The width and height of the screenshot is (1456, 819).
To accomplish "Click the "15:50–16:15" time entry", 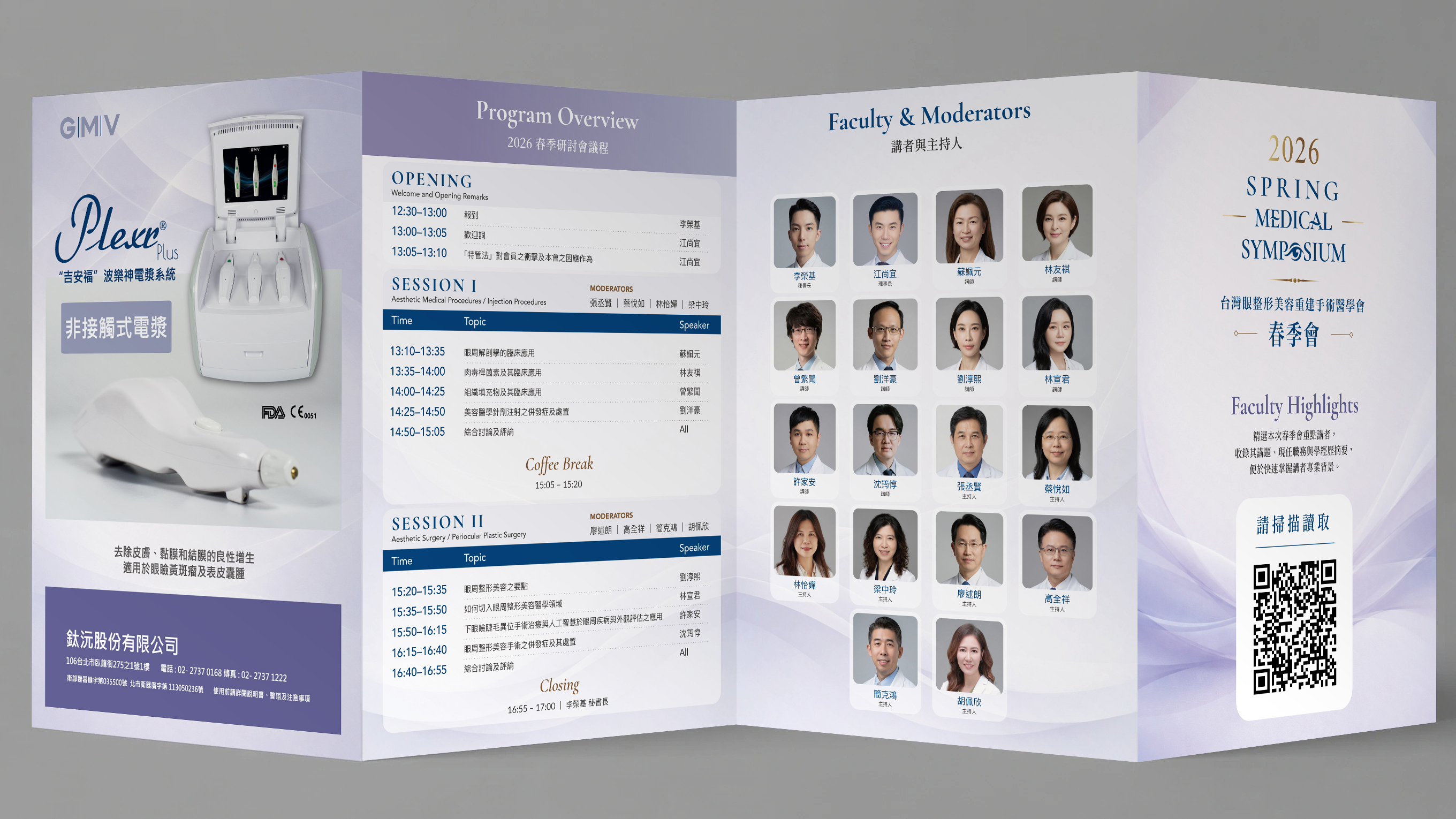I will coord(419,631).
